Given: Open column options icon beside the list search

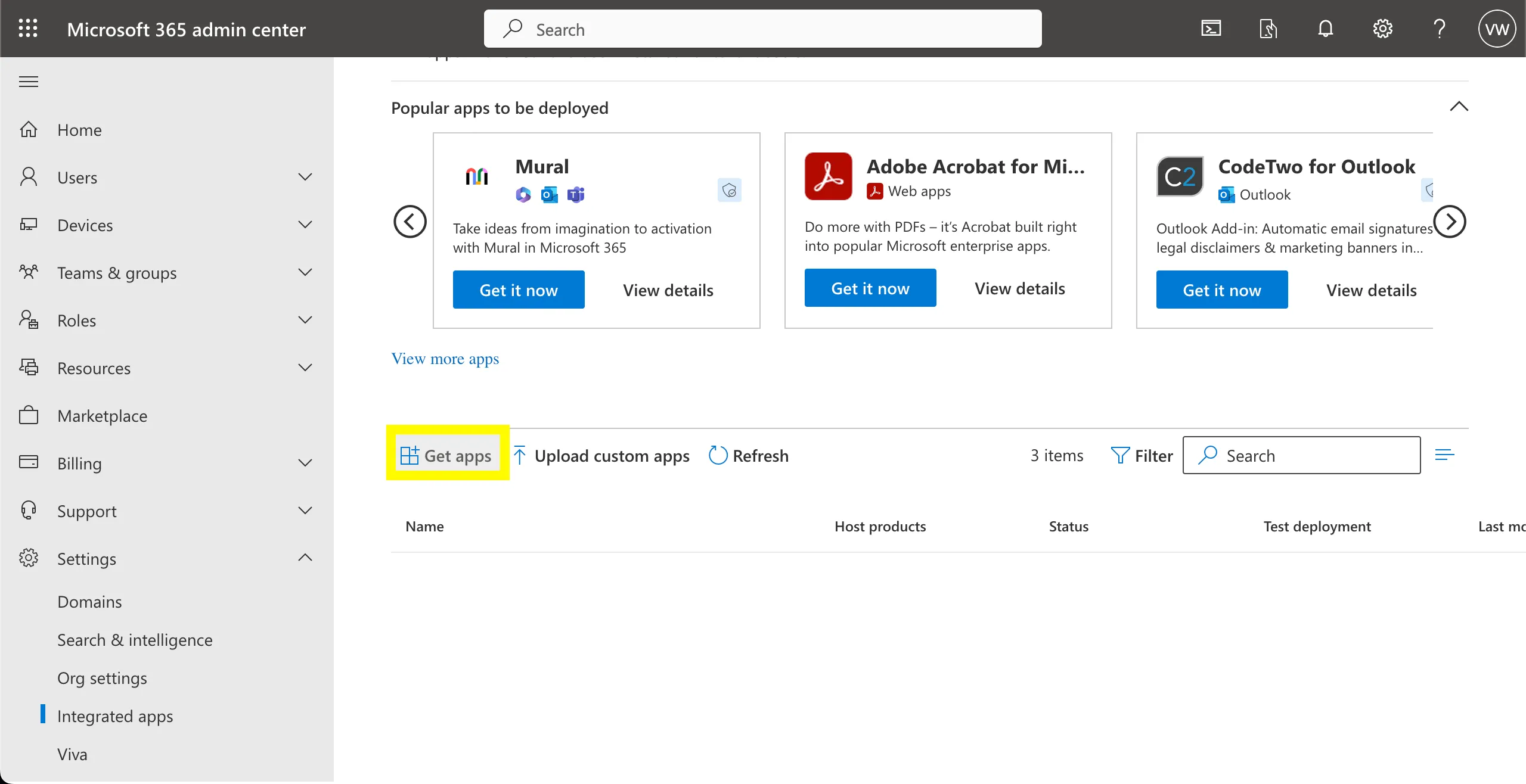Looking at the screenshot, I should (1445, 455).
